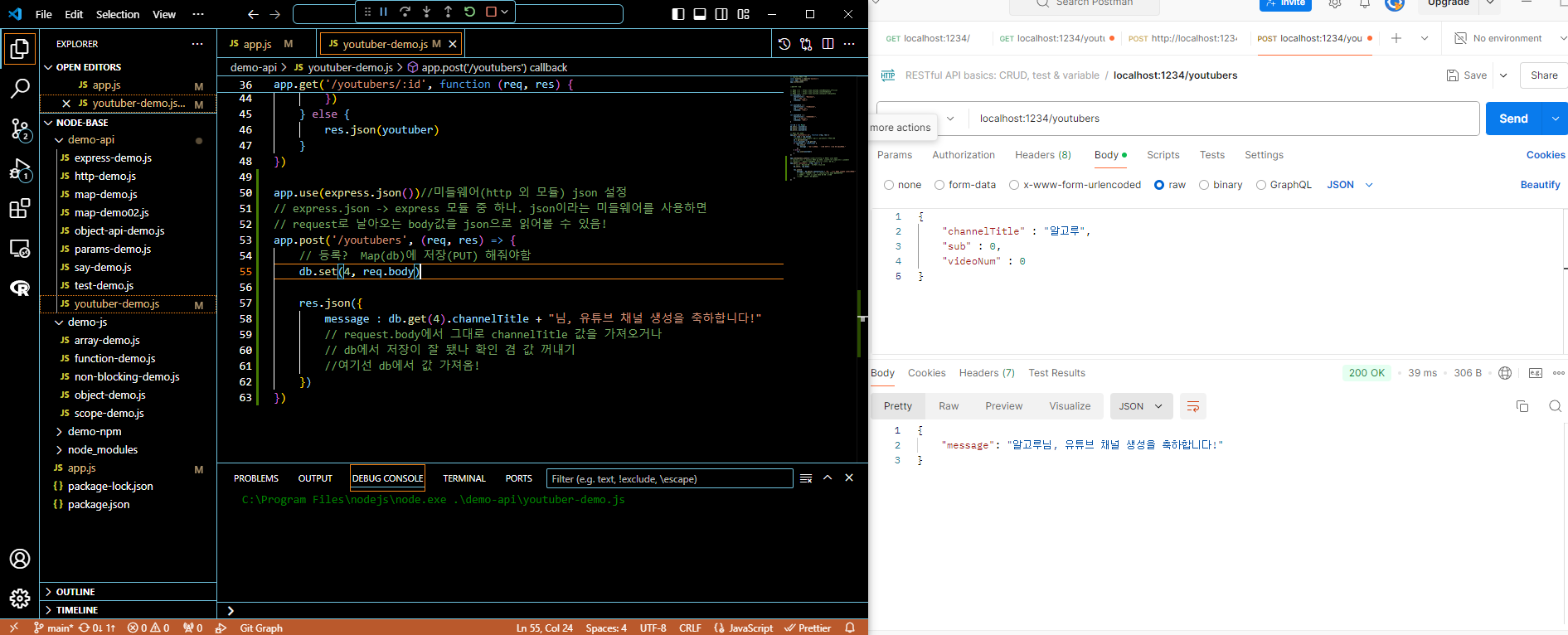The height and width of the screenshot is (635, 1568).
Task: Open the Authorization request tab
Action: [x=964, y=155]
